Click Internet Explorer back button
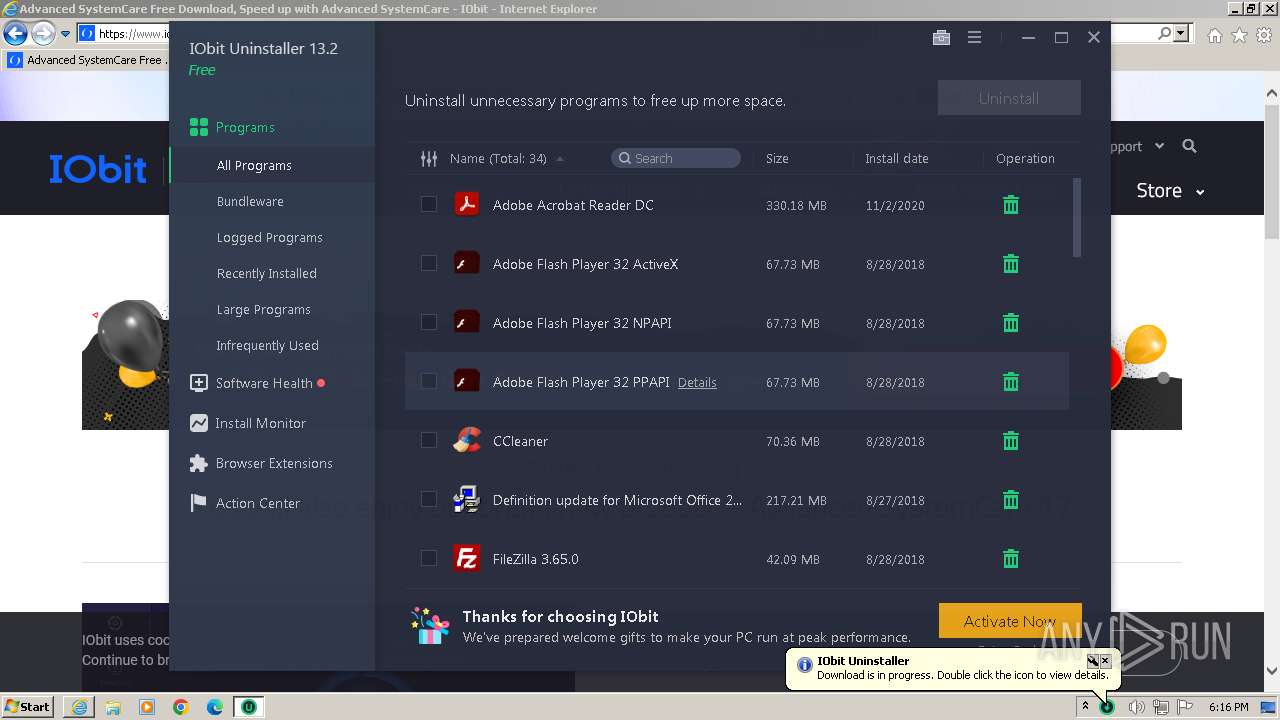1280x720 pixels. [15, 33]
